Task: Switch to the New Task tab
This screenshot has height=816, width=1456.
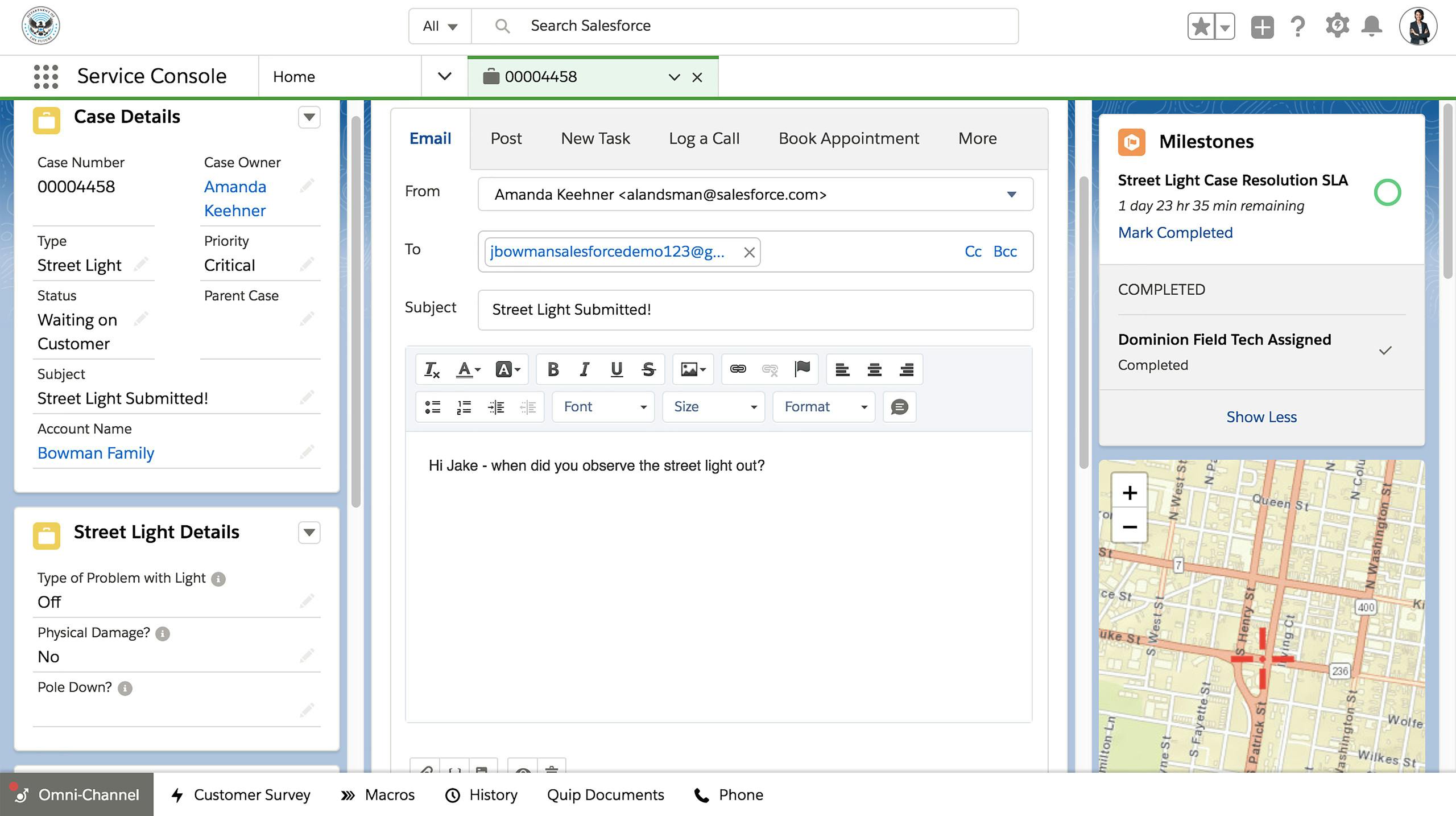Action: [x=595, y=138]
